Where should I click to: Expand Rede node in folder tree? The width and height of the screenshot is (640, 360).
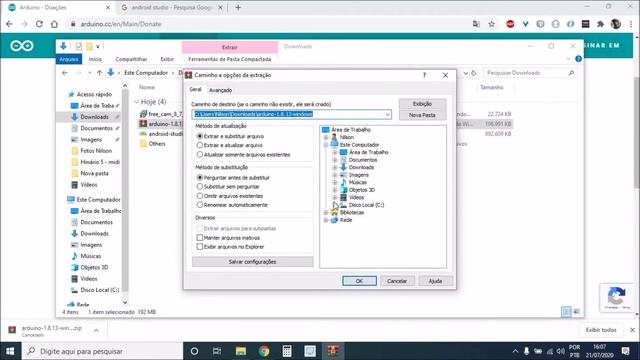click(326, 220)
